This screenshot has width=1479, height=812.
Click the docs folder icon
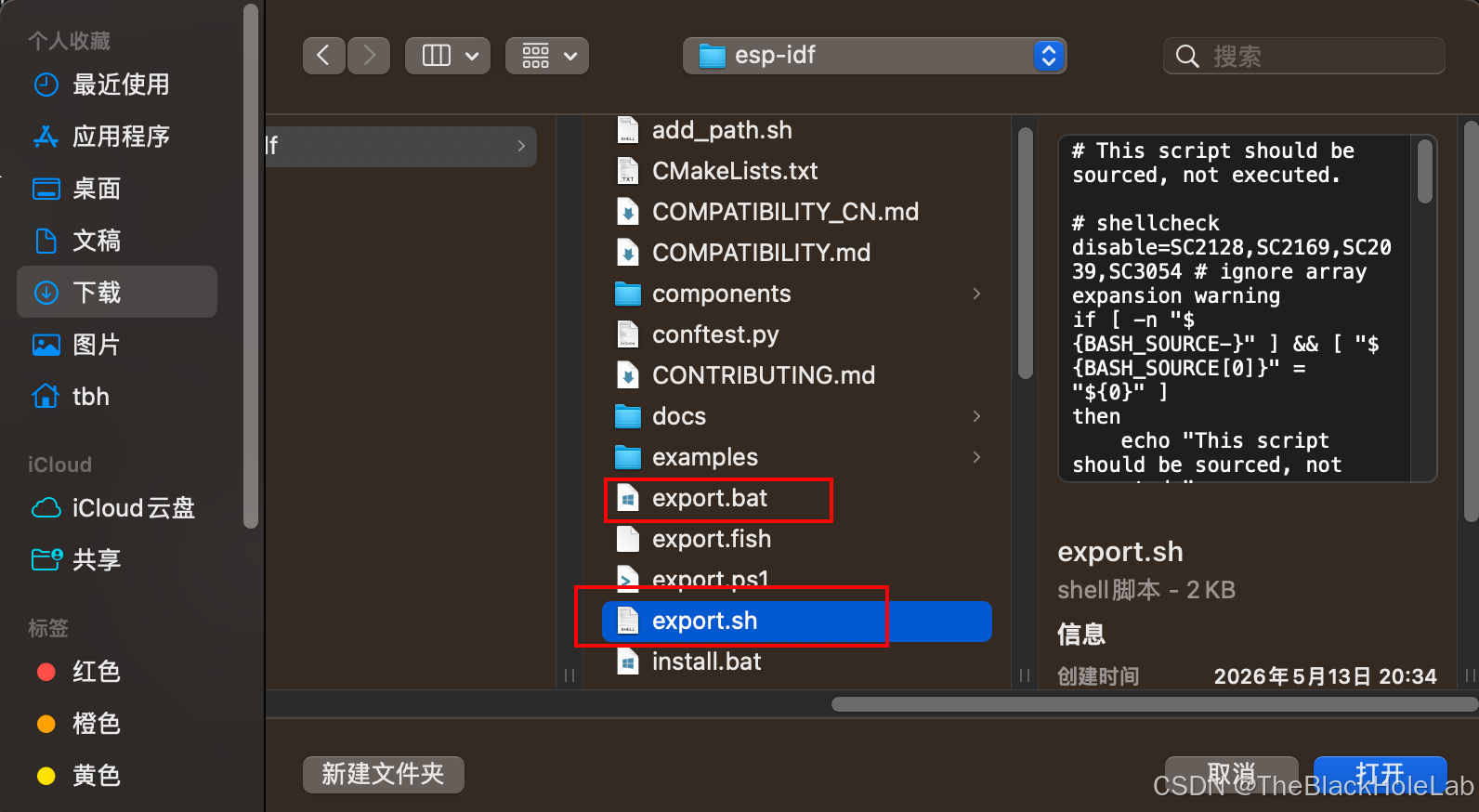(628, 417)
